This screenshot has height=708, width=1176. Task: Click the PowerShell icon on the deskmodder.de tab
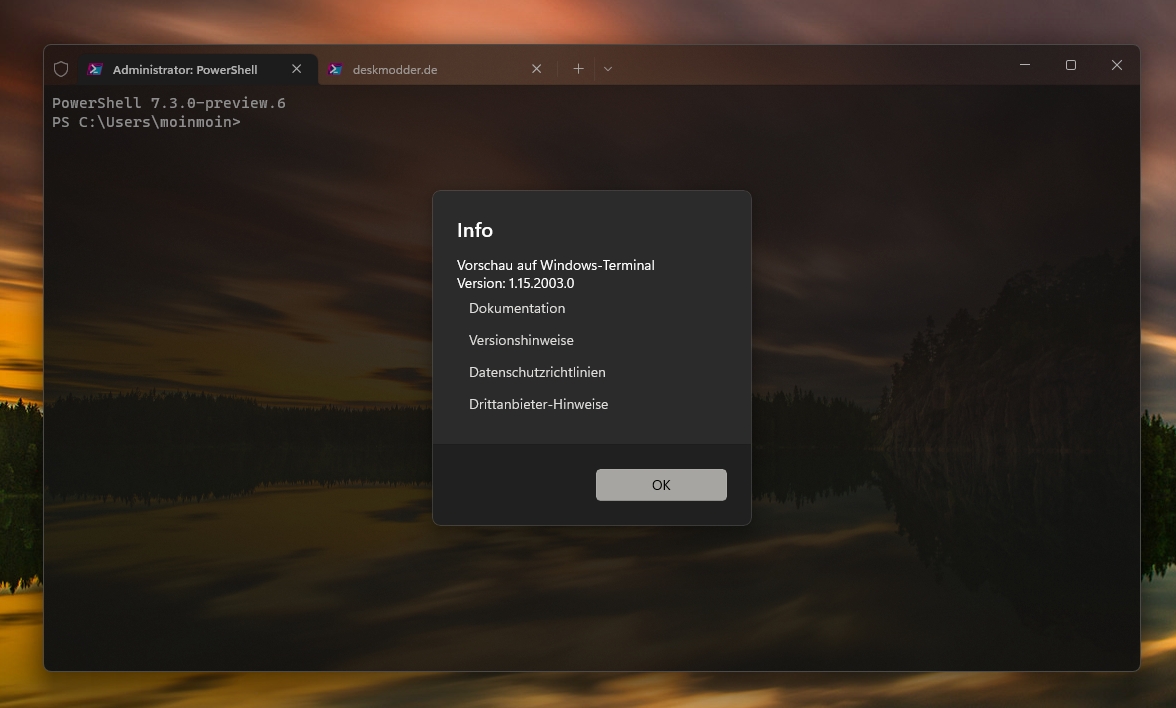(x=335, y=69)
